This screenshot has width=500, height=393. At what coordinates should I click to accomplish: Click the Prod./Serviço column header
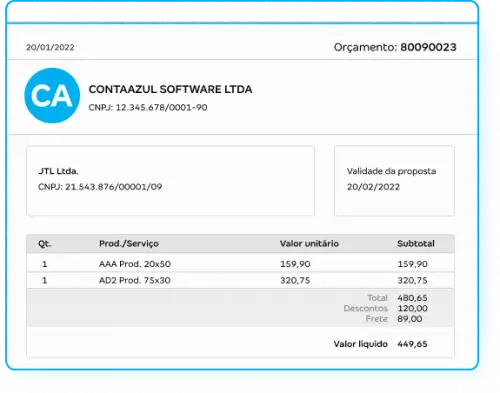(x=129, y=244)
